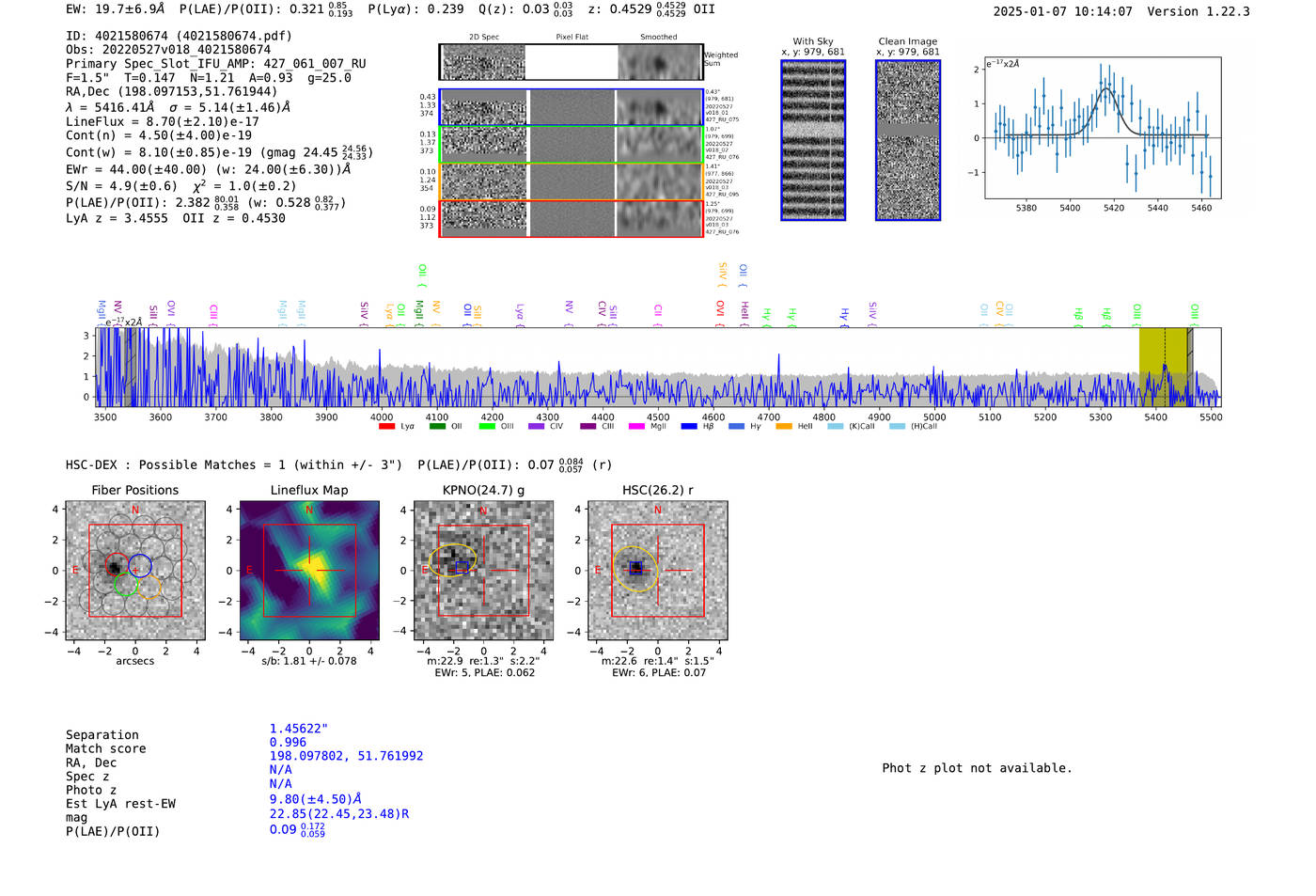Click the blue fiber circle in Fiber Positions
Screen dimensions: 1316x896
pos(139,567)
